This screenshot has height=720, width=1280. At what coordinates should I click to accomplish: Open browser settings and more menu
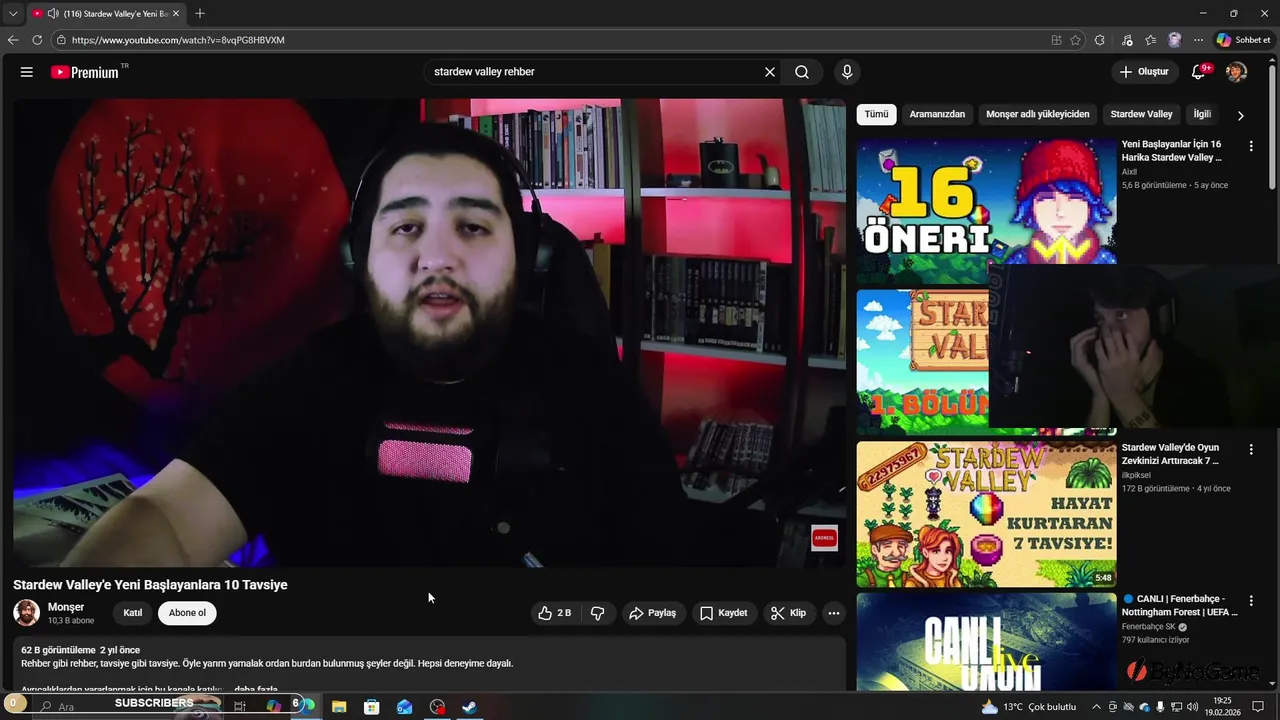pyautogui.click(x=1198, y=40)
